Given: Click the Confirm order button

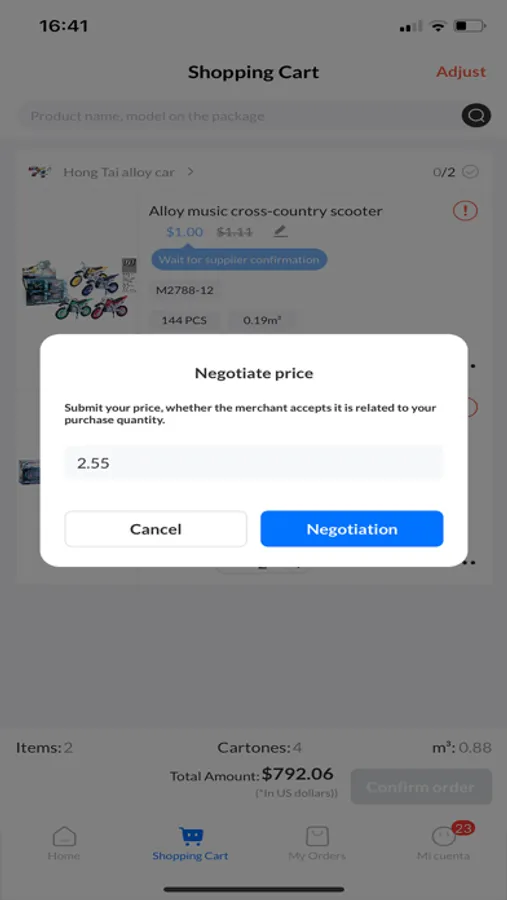Looking at the screenshot, I should (x=421, y=787).
